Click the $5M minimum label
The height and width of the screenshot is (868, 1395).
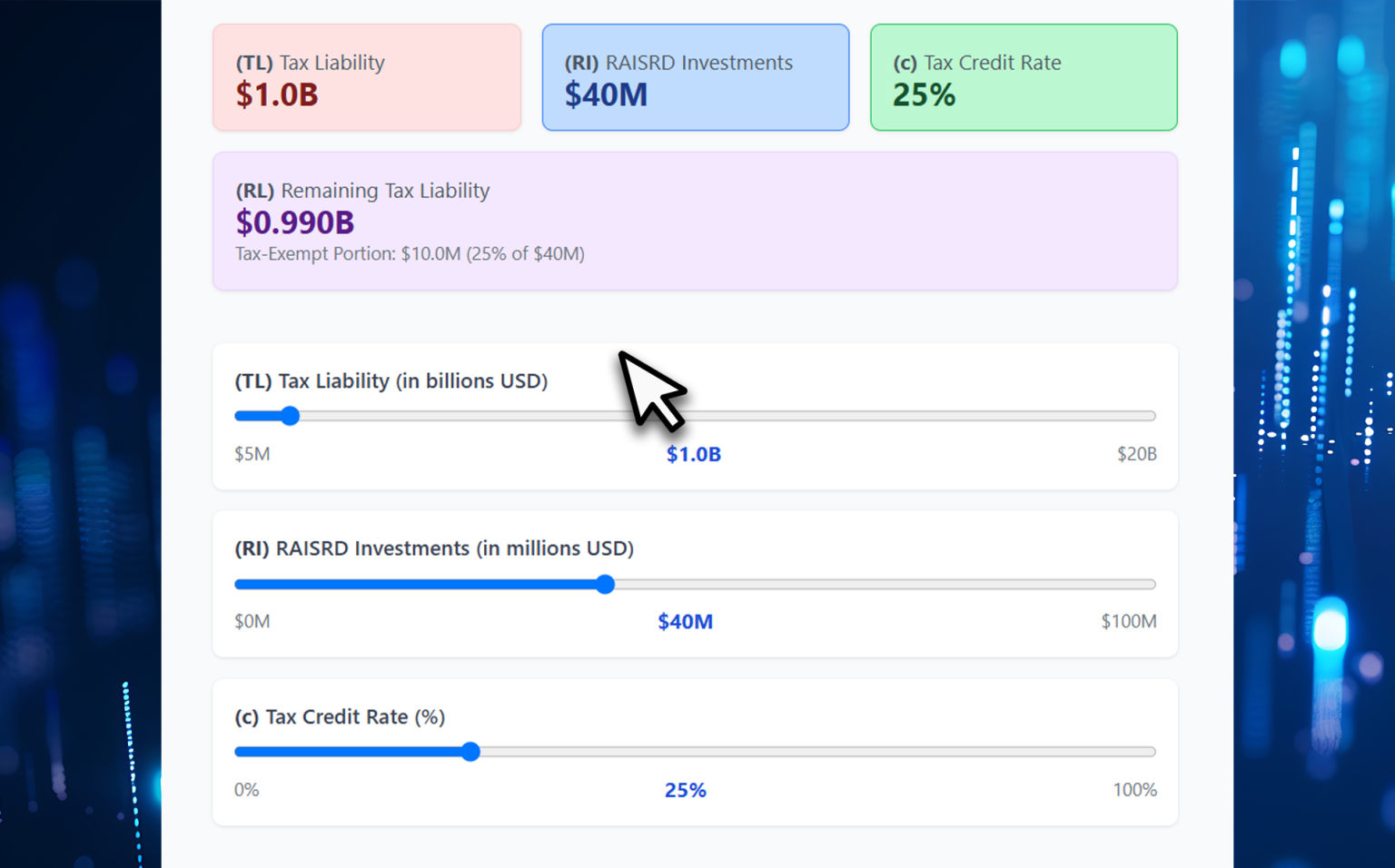point(252,454)
